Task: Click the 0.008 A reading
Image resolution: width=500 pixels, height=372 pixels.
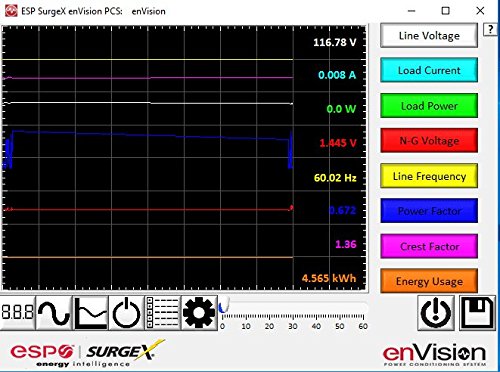Action: pos(337,75)
